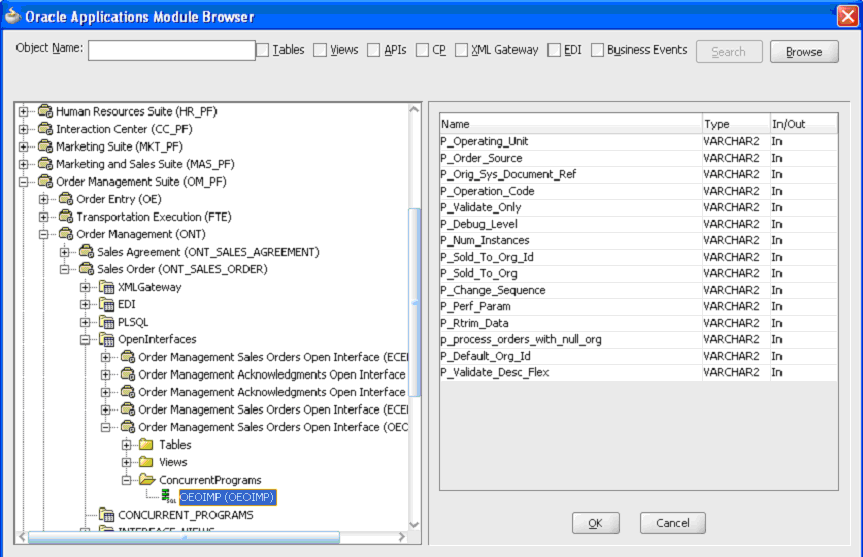Select the p_process_orders_with_null_org row
Image resolution: width=863 pixels, height=557 pixels.
pyautogui.click(x=638, y=340)
